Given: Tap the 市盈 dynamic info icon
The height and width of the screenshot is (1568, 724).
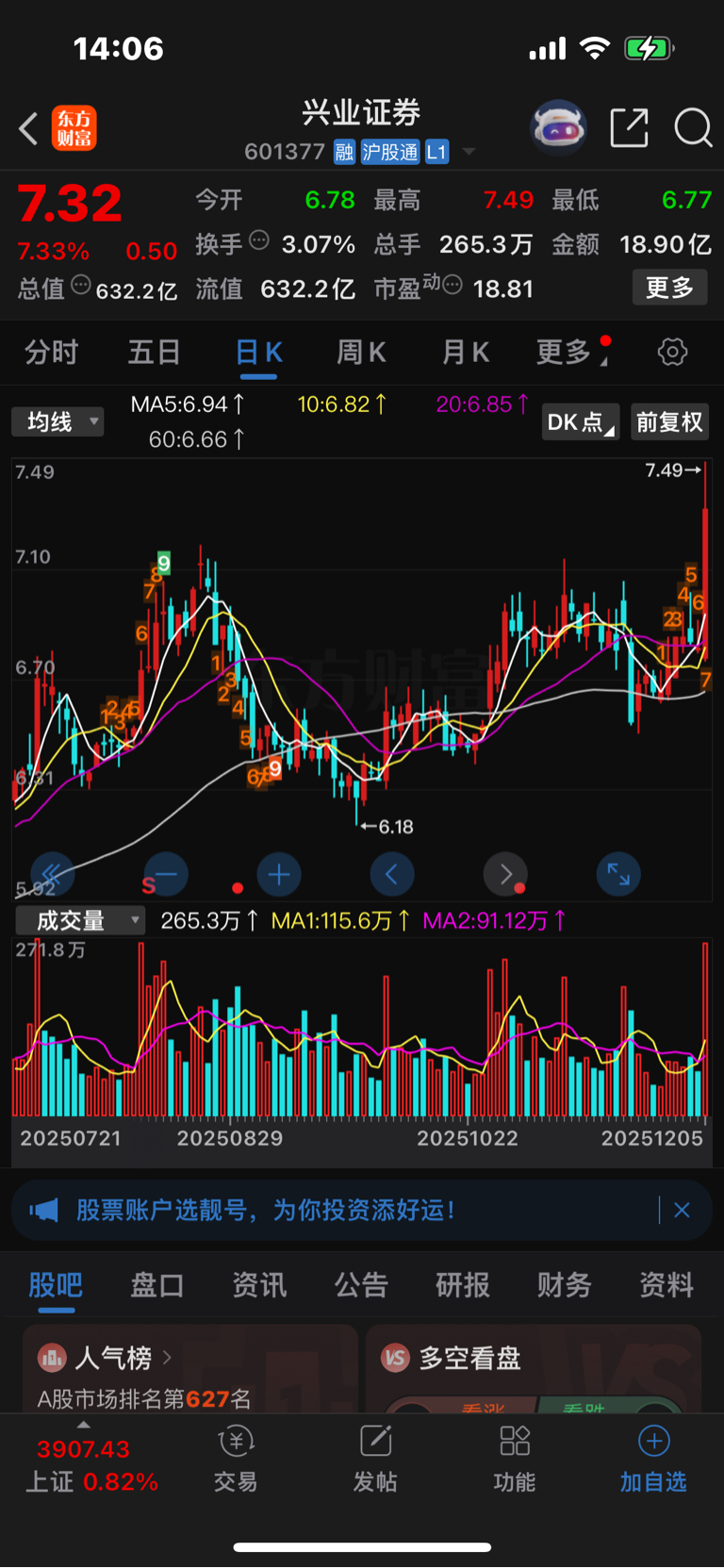Looking at the screenshot, I should pos(452,284).
